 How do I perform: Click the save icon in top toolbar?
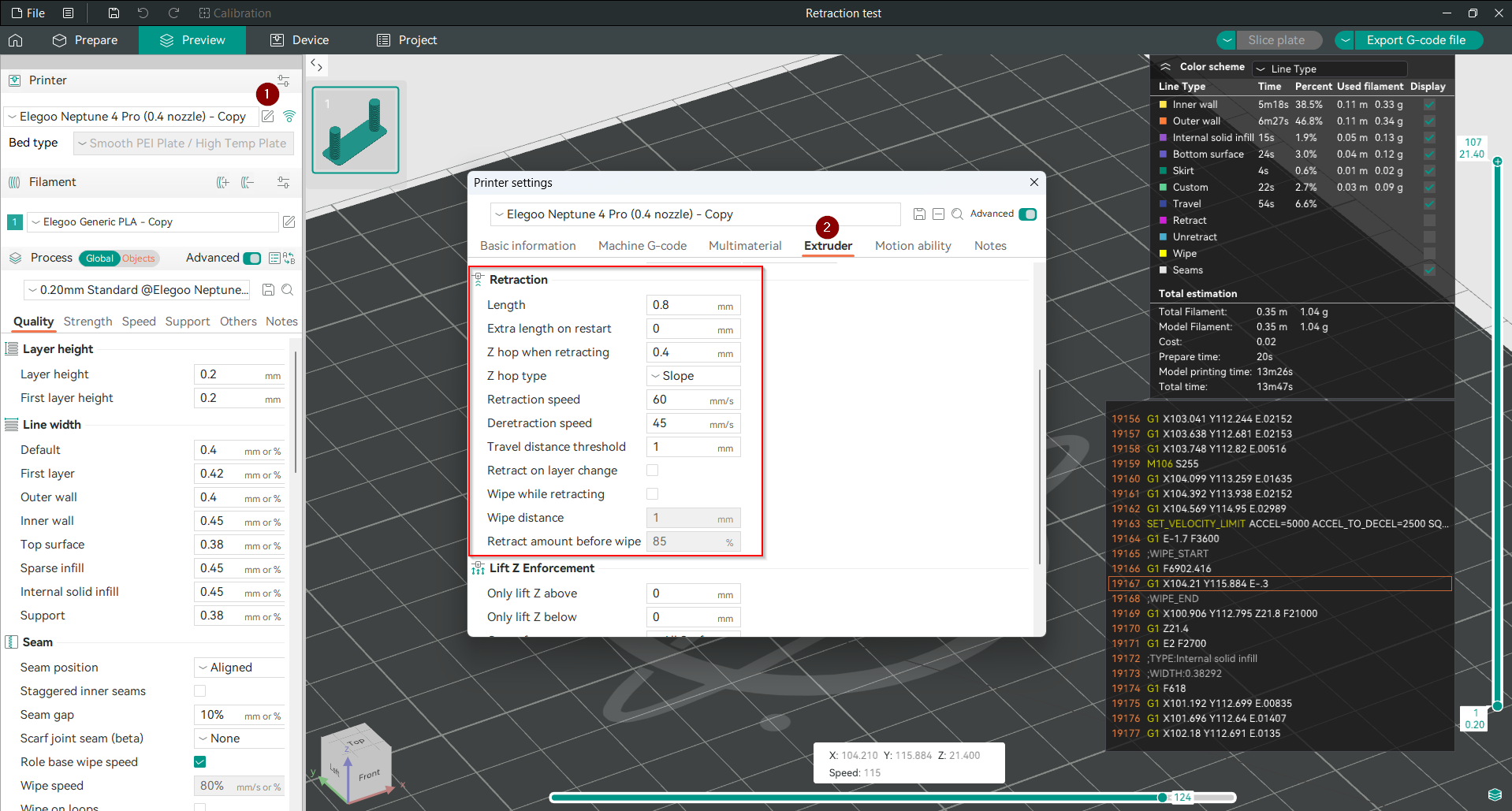click(x=114, y=13)
